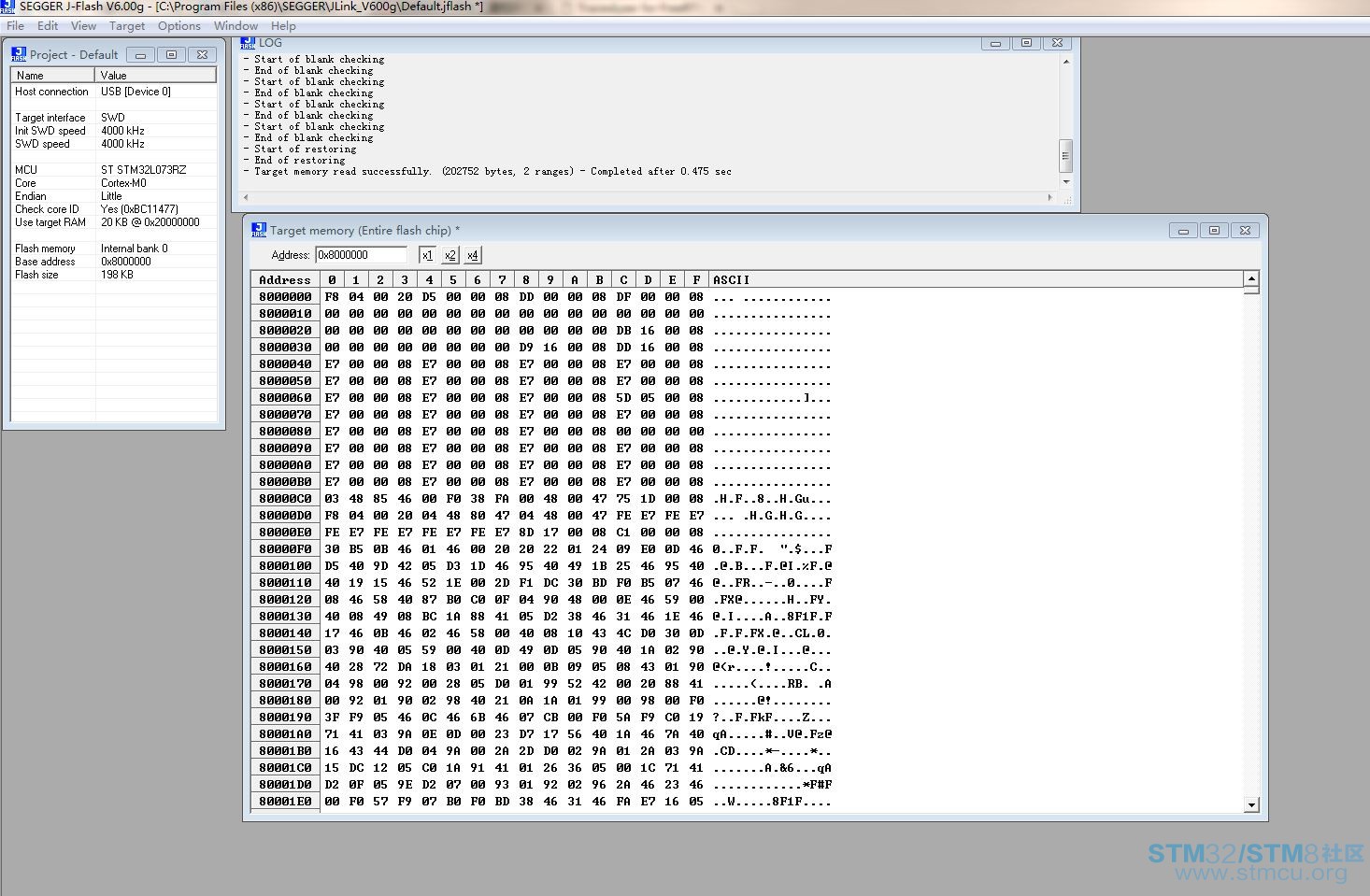
Task: Focus the Address input field
Action: point(361,255)
